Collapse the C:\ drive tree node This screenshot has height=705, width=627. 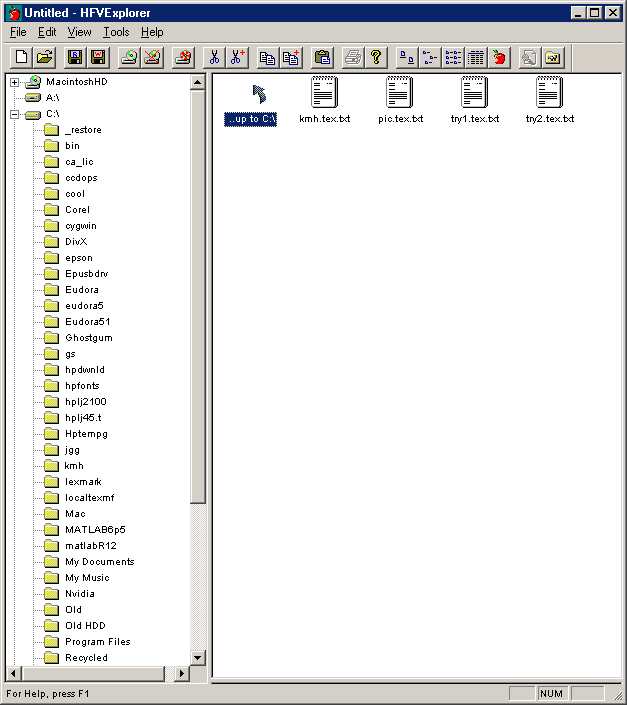click(15, 114)
